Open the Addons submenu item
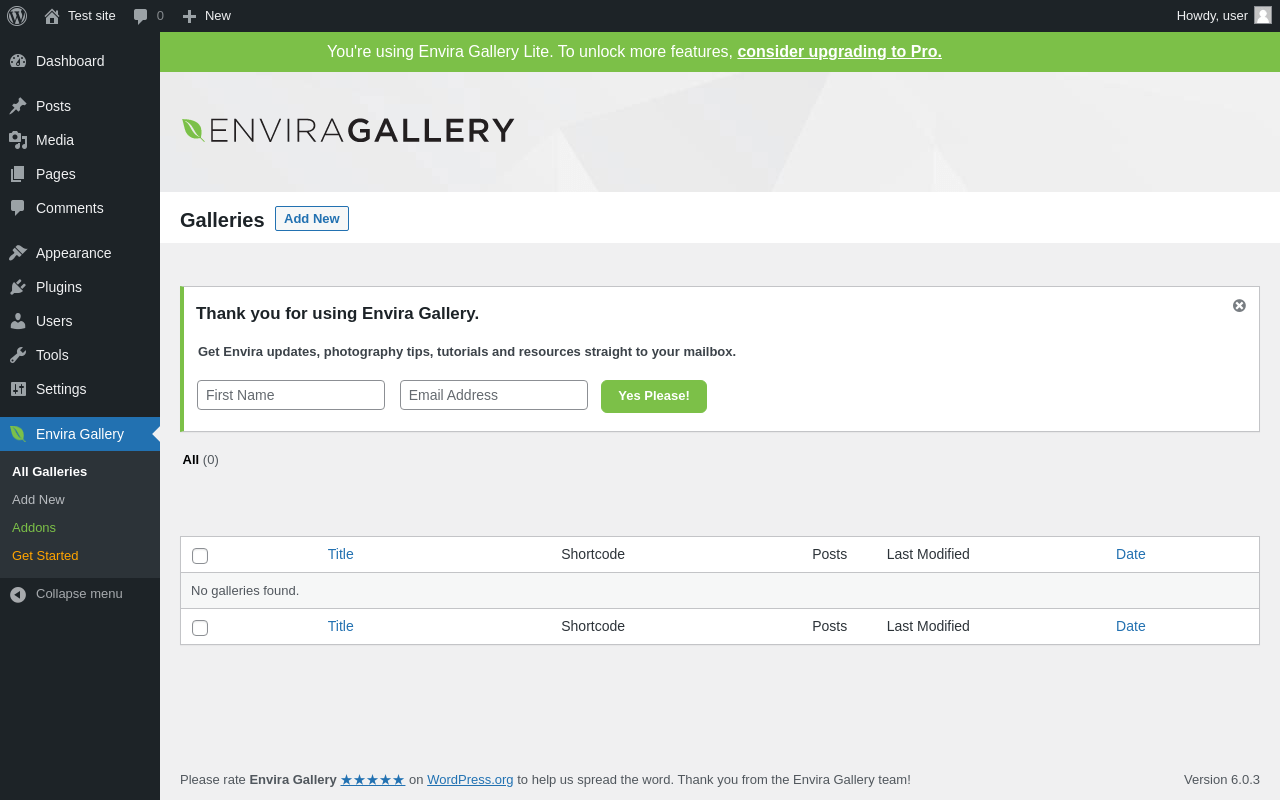Viewport: 1280px width, 800px height. [x=34, y=527]
